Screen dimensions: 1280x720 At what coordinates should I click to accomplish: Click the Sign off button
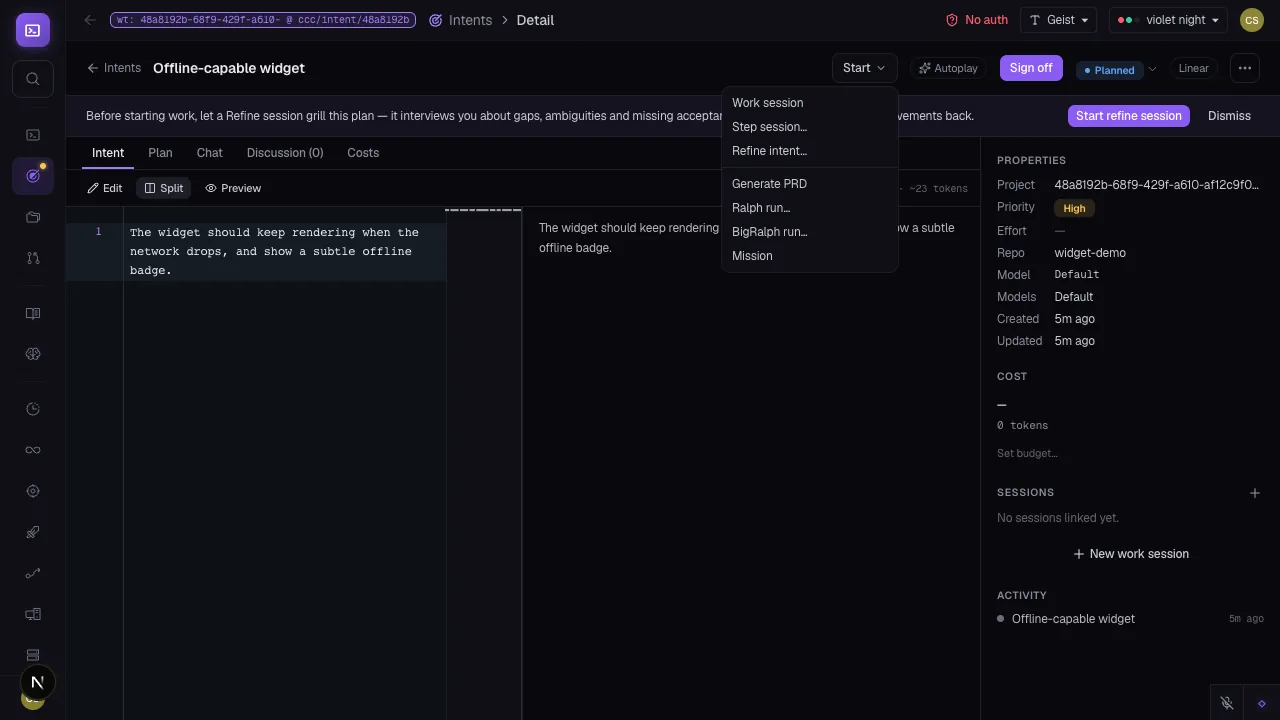coord(1031,68)
